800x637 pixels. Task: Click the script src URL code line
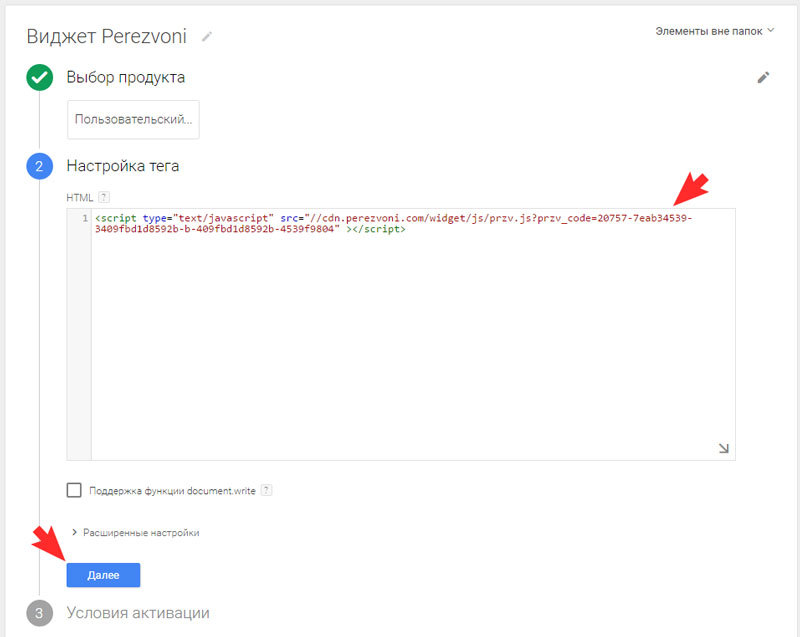pyautogui.click(x=393, y=223)
